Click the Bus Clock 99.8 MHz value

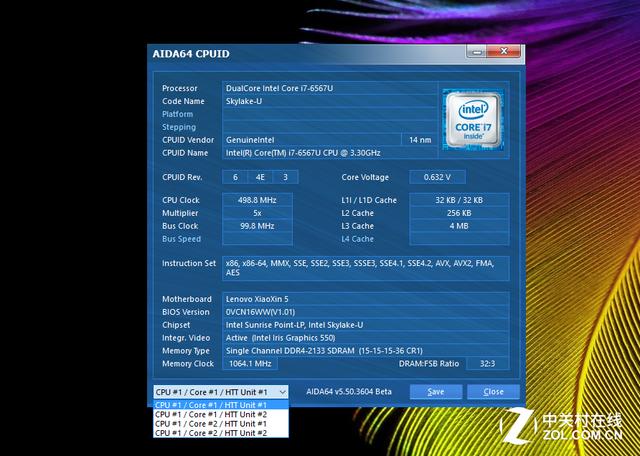(257, 226)
